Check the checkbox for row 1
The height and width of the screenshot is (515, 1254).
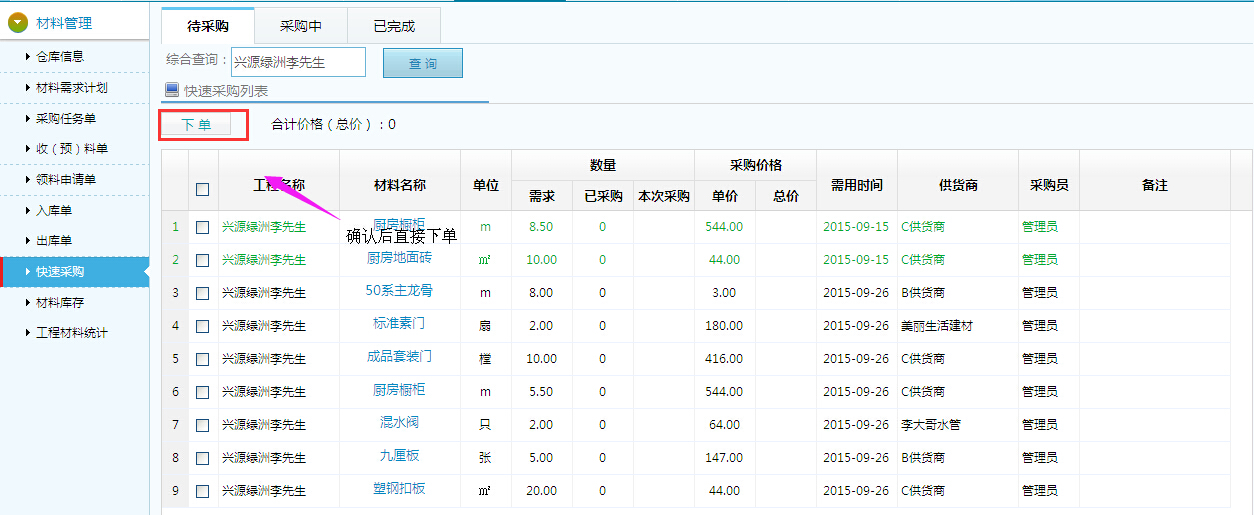(203, 227)
